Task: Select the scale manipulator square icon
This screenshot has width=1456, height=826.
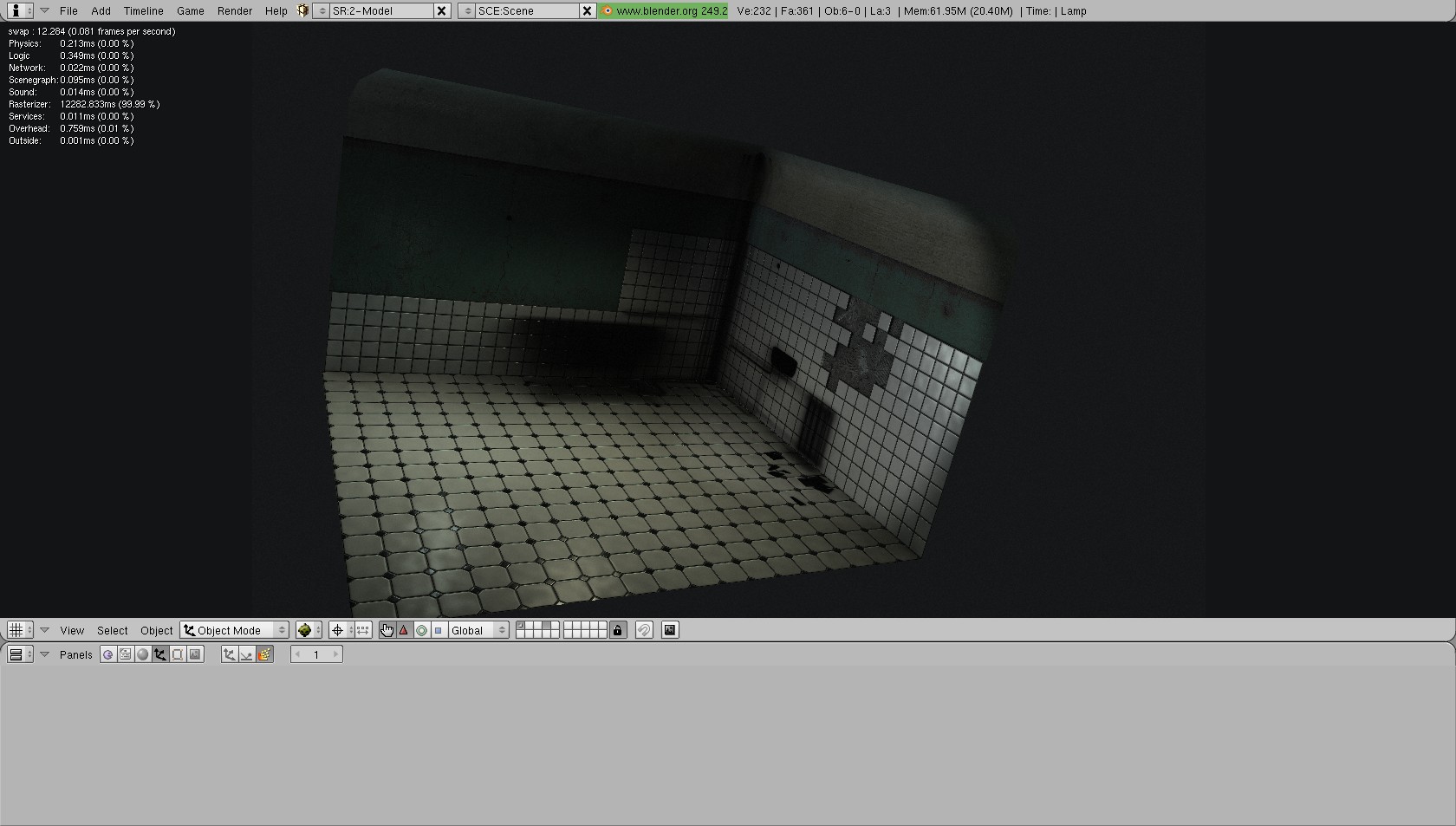Action: 439,630
